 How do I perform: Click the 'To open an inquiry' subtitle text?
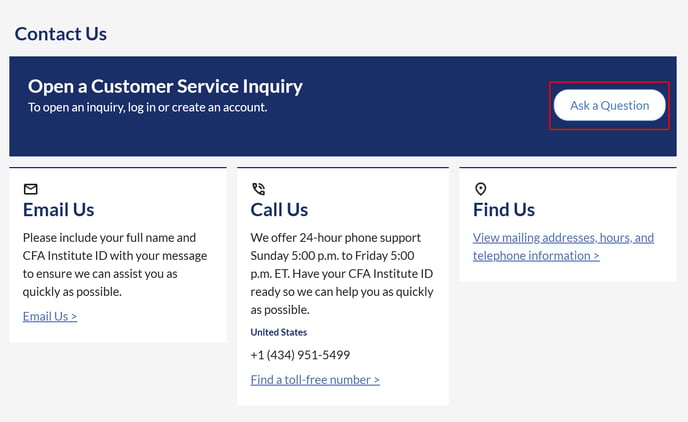click(148, 107)
